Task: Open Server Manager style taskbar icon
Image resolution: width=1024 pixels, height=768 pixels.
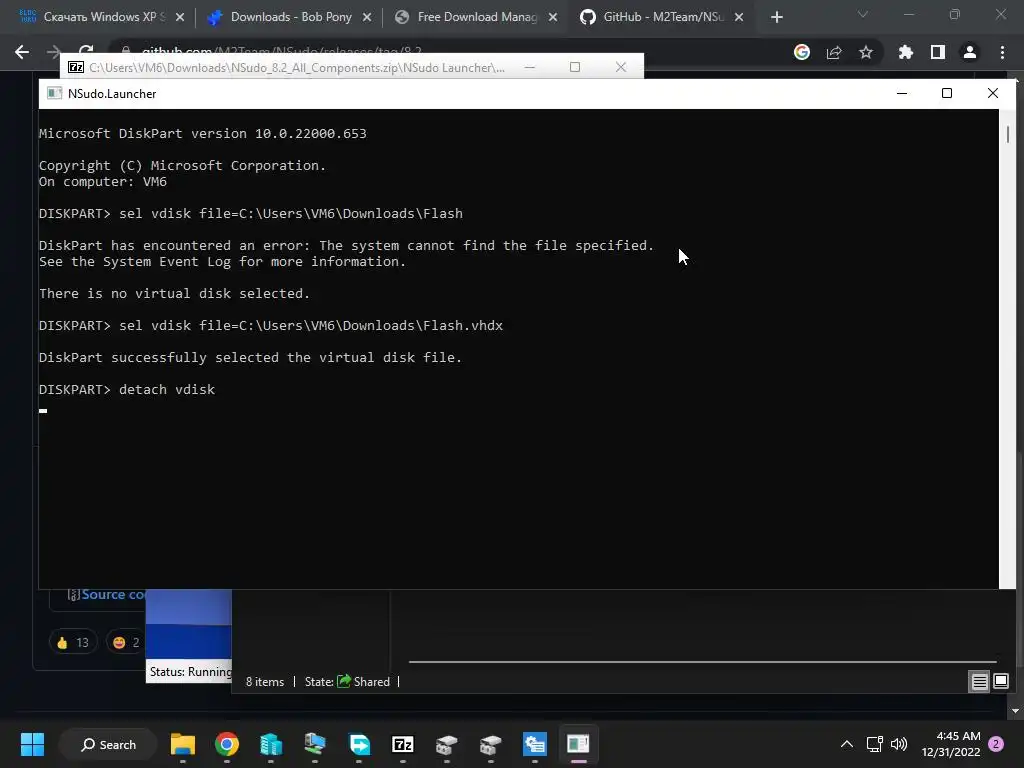Action: pos(534,744)
